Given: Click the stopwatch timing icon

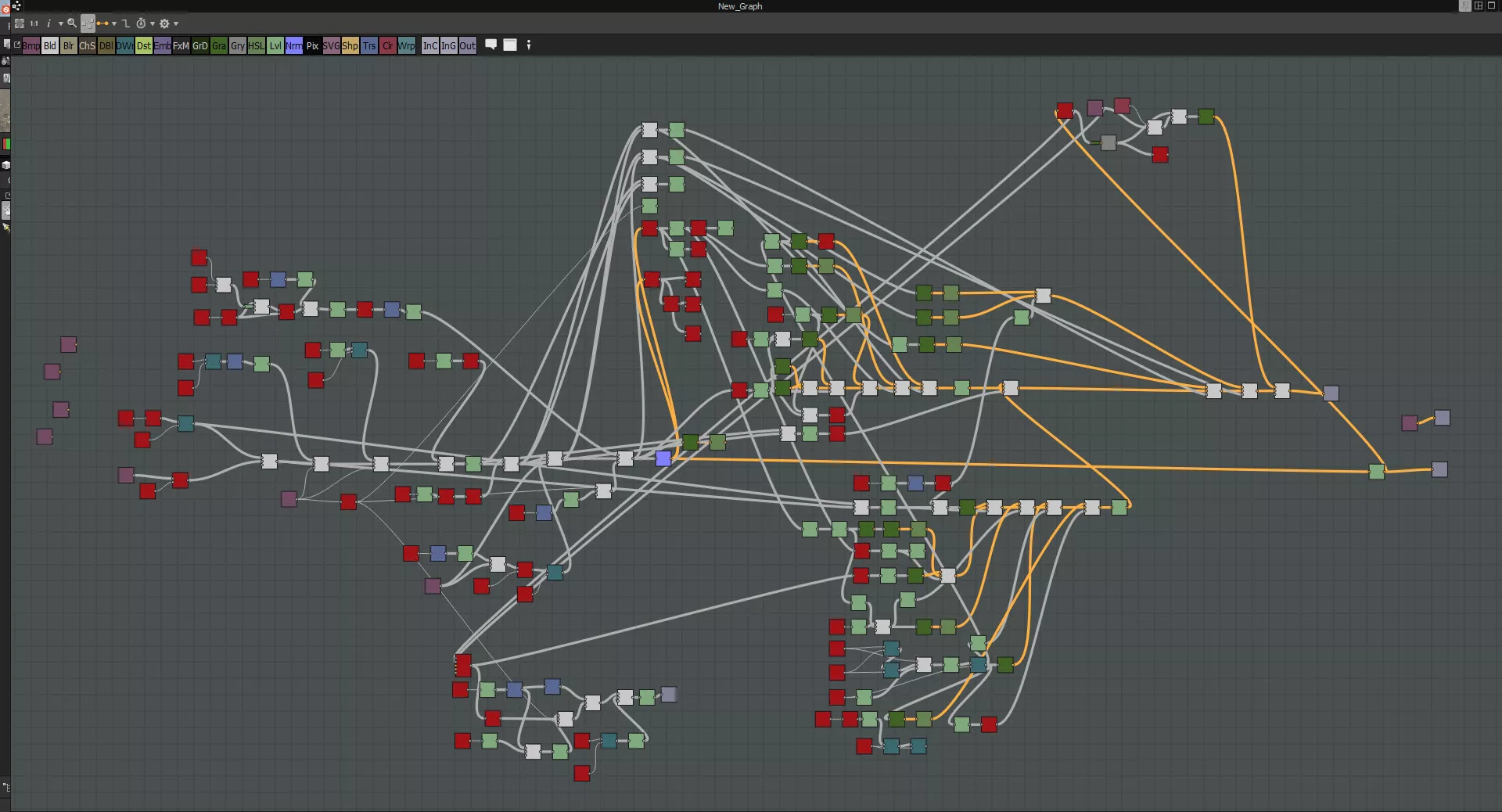Looking at the screenshot, I should (142, 23).
